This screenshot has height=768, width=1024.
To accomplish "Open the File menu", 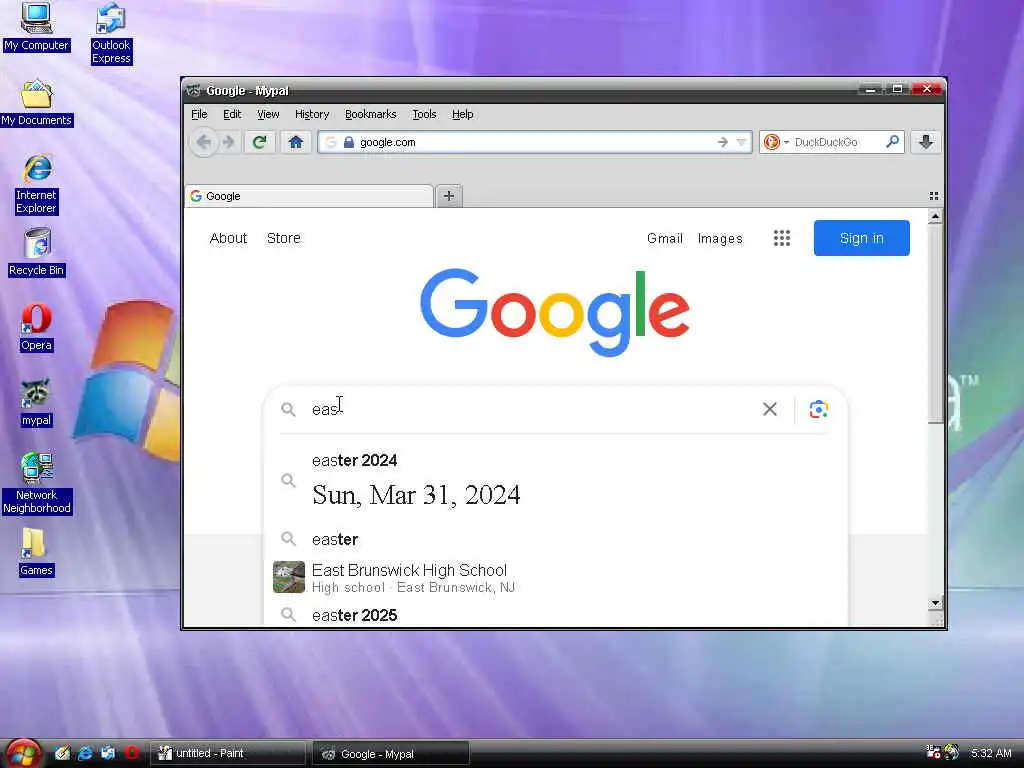I will click(199, 114).
